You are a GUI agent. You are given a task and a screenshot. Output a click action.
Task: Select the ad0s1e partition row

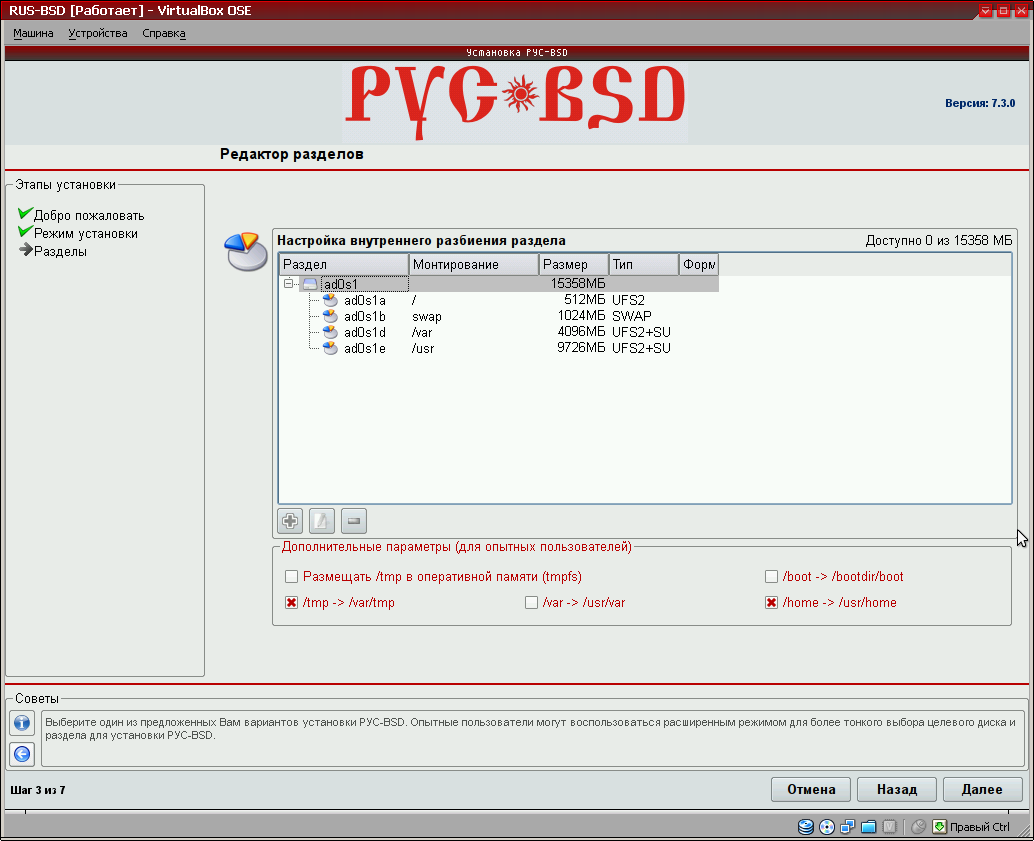(x=499, y=348)
